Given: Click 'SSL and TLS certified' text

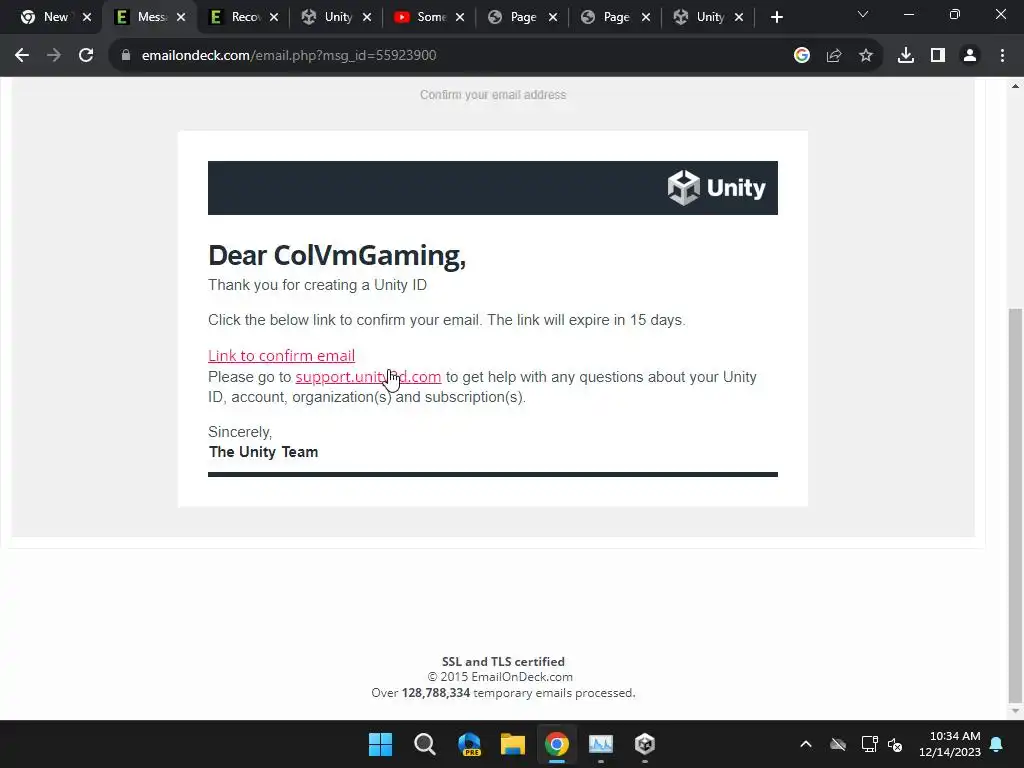Looking at the screenshot, I should click(x=504, y=662).
